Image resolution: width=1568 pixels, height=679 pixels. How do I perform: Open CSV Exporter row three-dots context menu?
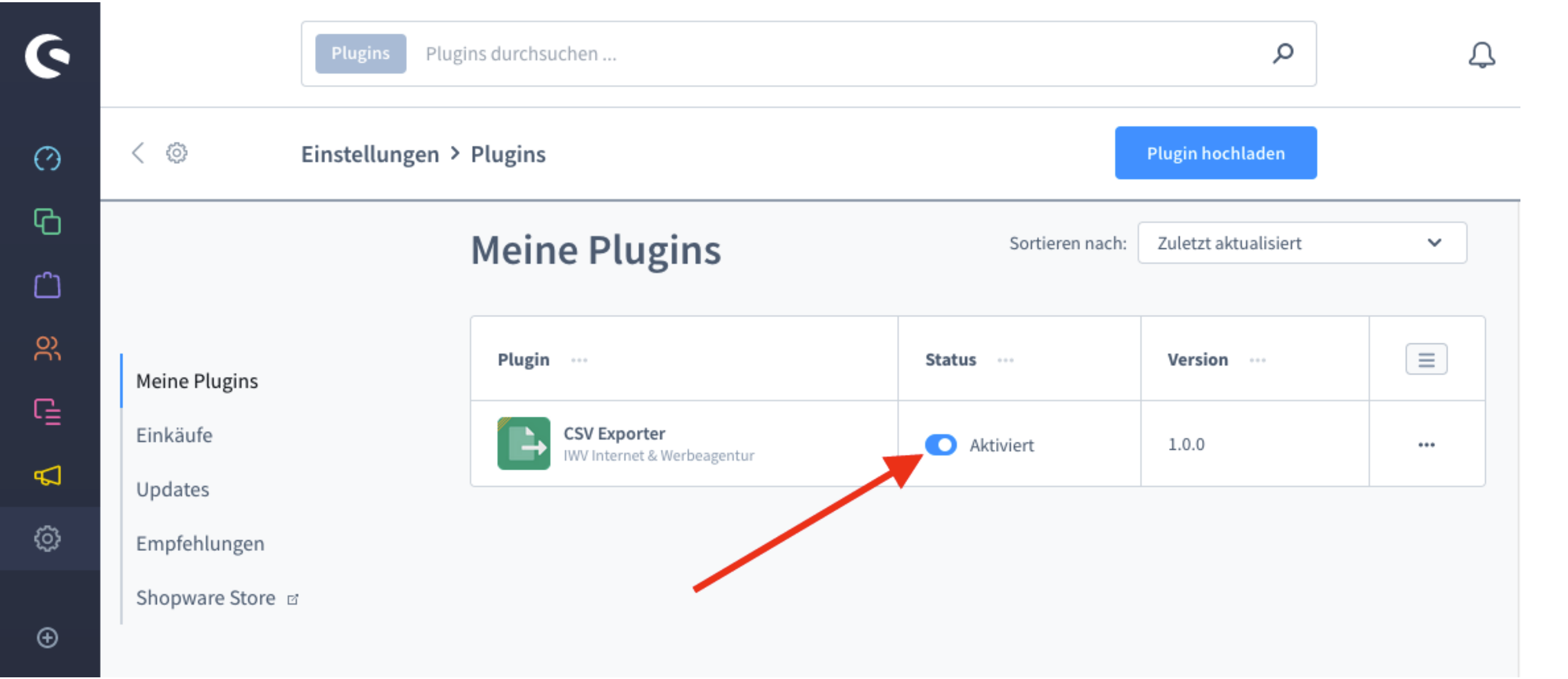coord(1426,445)
